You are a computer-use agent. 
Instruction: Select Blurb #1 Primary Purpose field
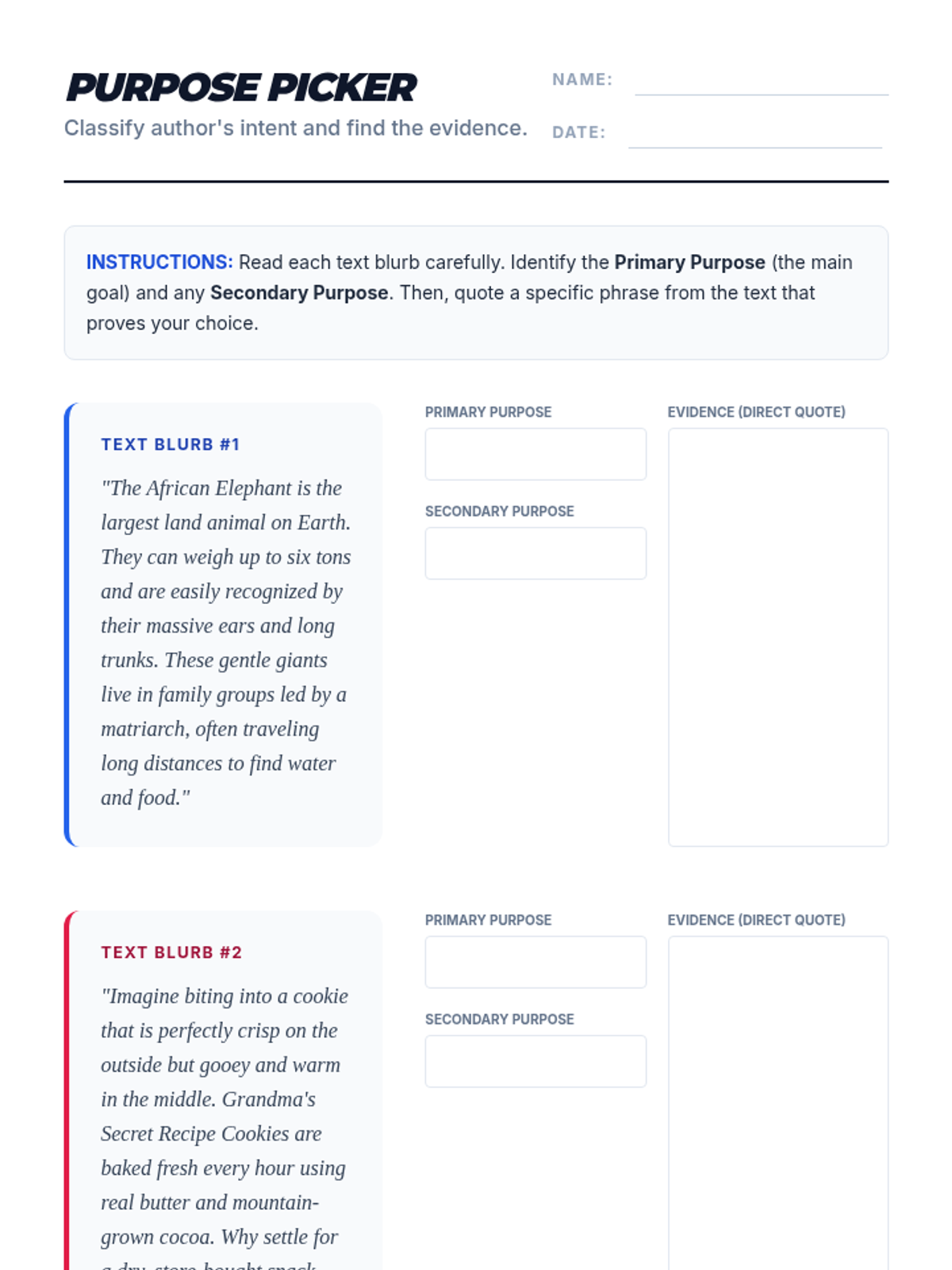click(x=535, y=454)
